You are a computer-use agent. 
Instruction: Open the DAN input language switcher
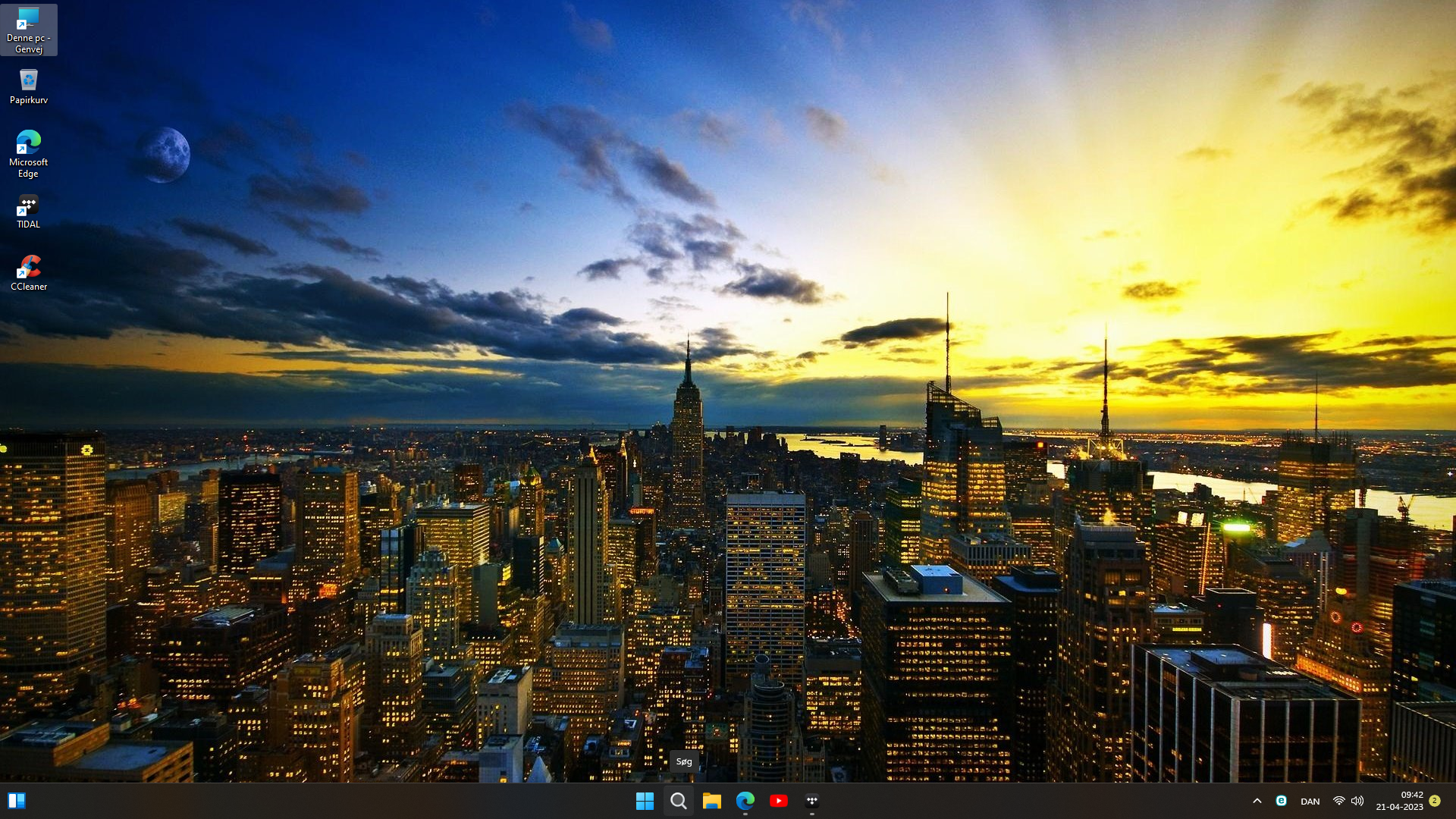(1310, 802)
